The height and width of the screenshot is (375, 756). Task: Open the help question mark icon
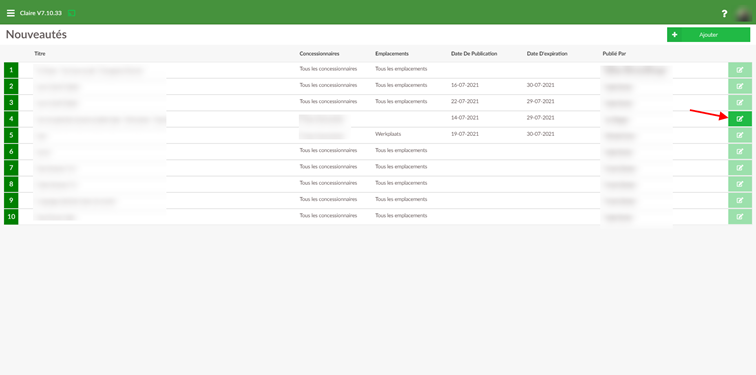pyautogui.click(x=724, y=14)
